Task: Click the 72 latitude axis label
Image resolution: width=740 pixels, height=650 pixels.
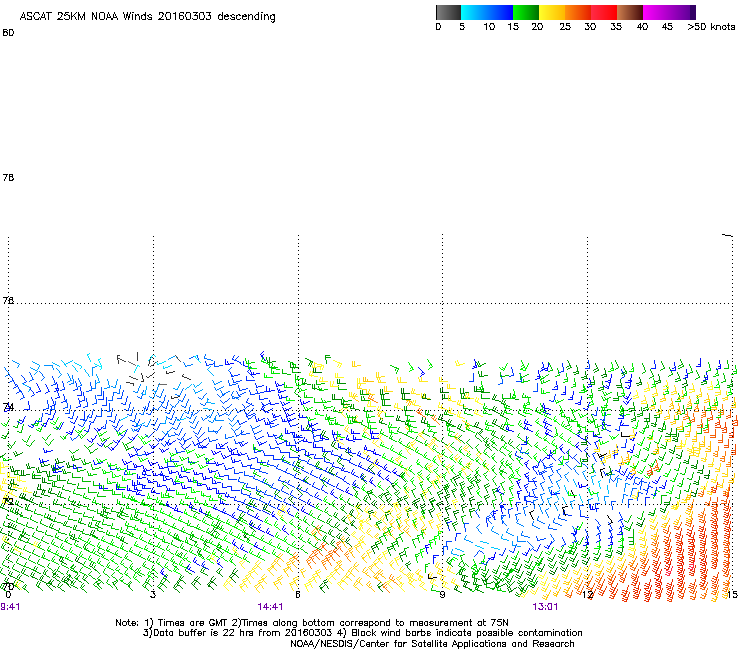Action: tap(8, 501)
